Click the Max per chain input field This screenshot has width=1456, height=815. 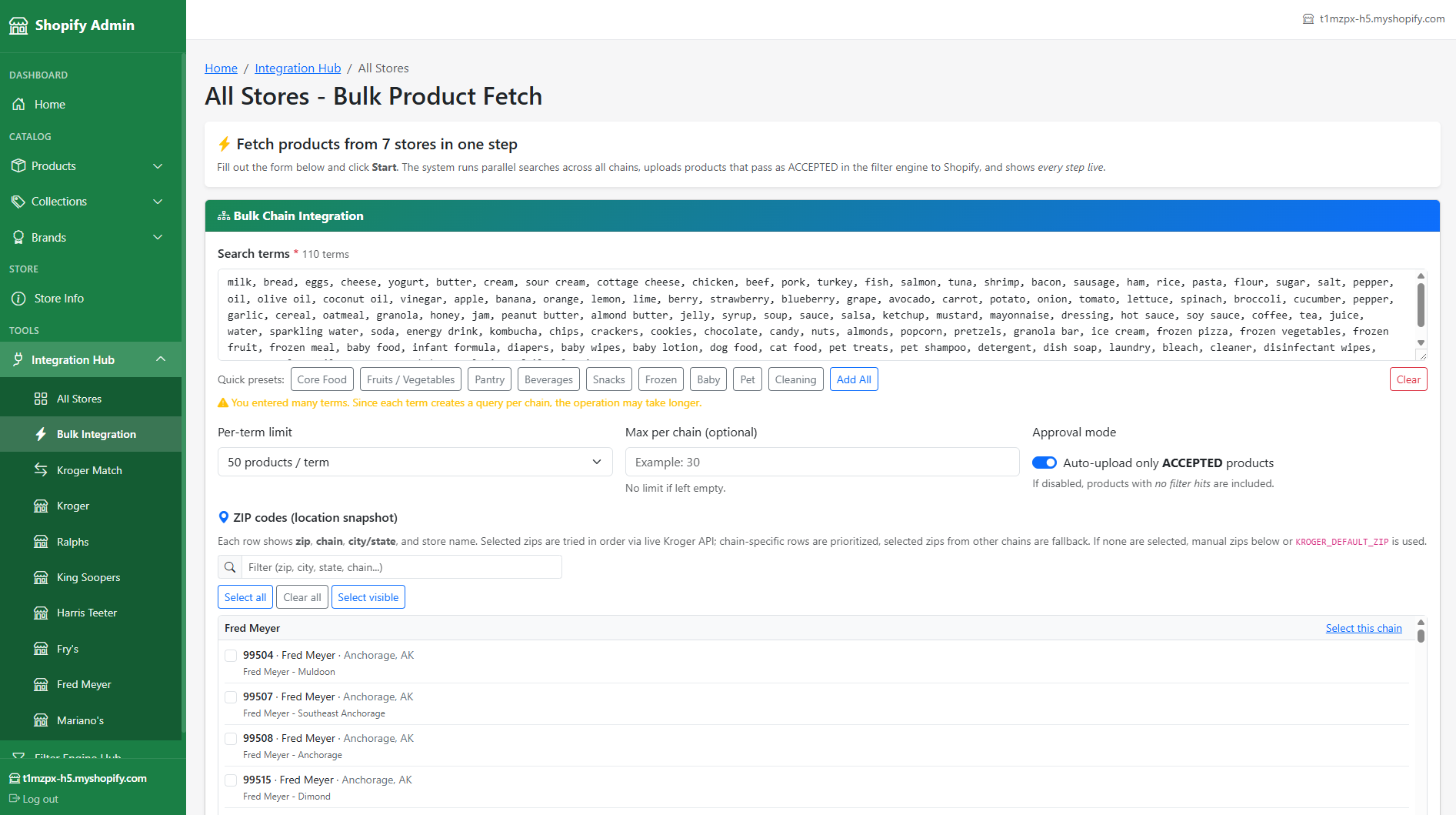tap(822, 462)
